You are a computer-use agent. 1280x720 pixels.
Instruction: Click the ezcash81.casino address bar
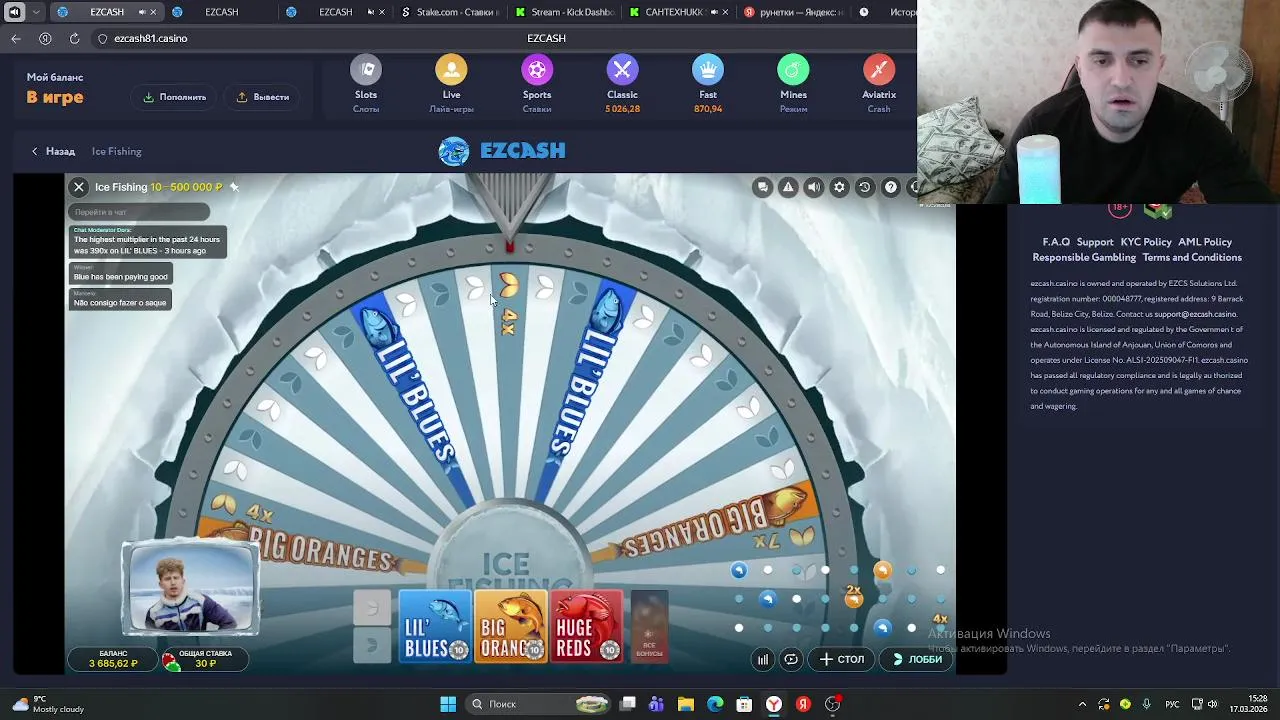click(151, 38)
